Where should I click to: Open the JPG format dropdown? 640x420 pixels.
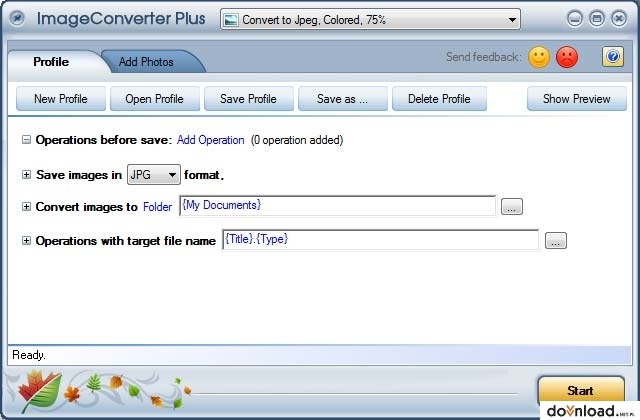[154, 175]
